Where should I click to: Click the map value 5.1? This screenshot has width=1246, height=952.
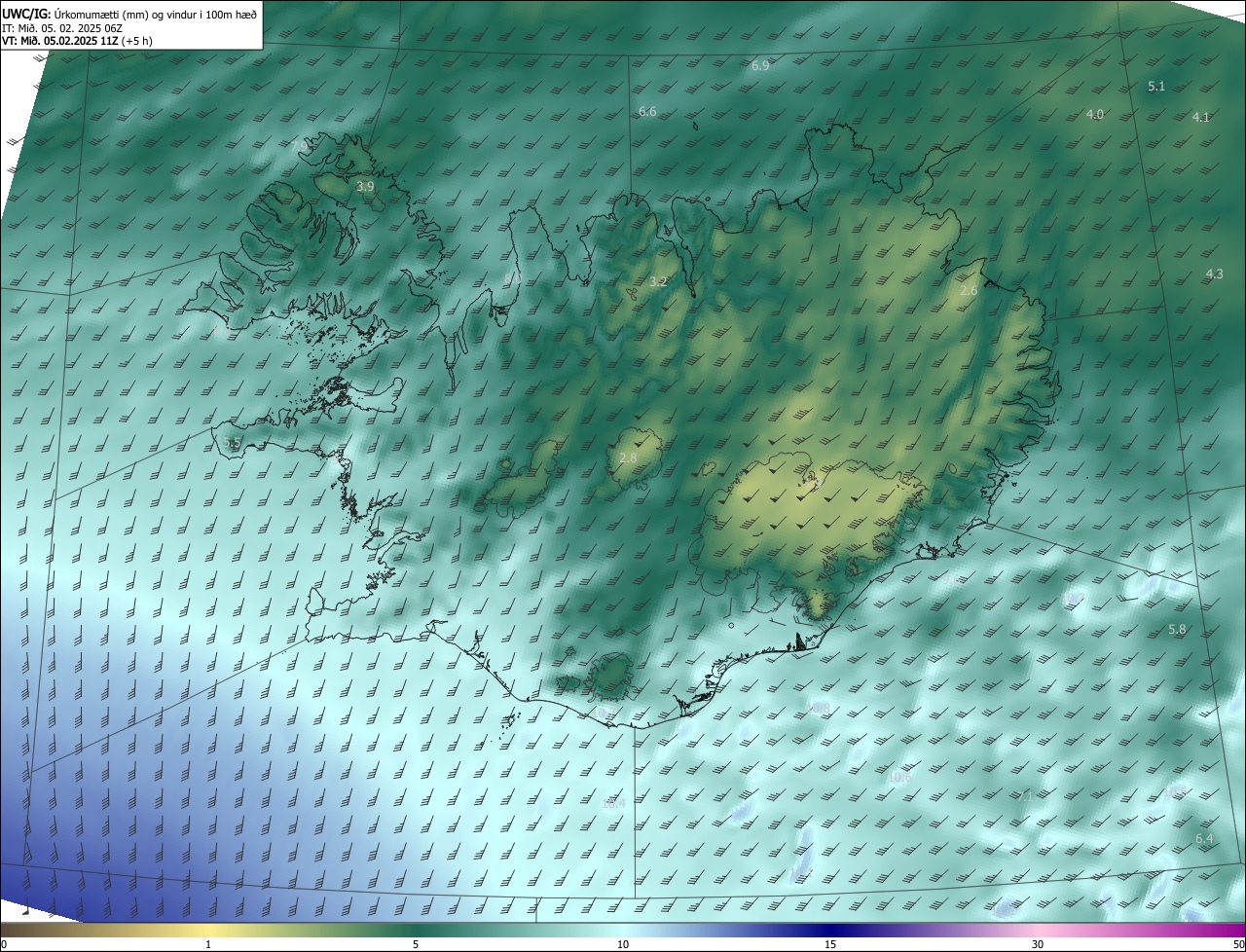coord(1156,87)
